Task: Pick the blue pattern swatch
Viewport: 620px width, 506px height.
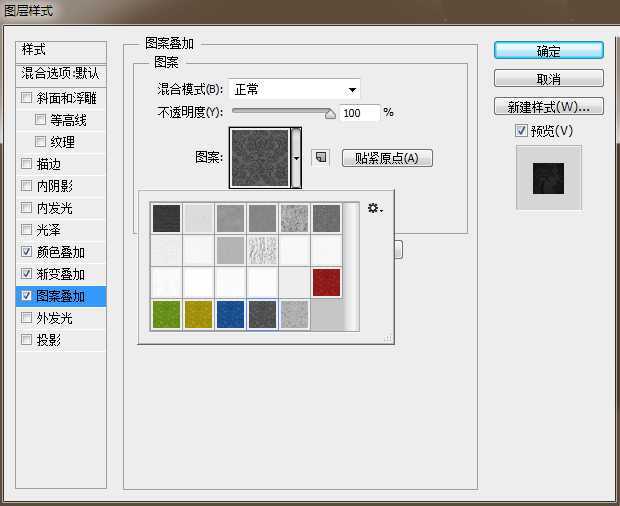Action: click(x=231, y=315)
